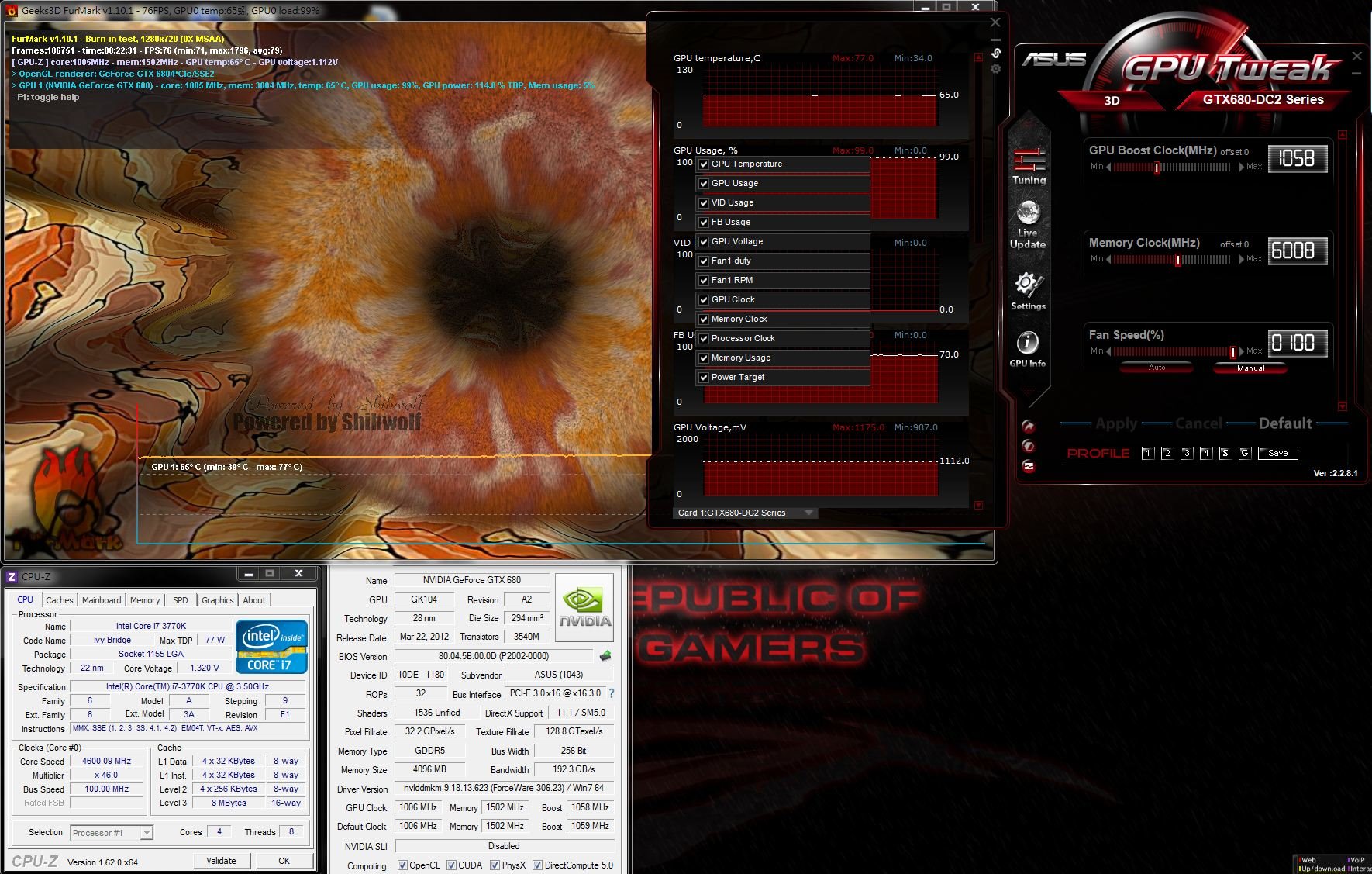This screenshot has width=1372, height=874.
Task: Click the middle round icon below GPU Info
Action: [1028, 446]
